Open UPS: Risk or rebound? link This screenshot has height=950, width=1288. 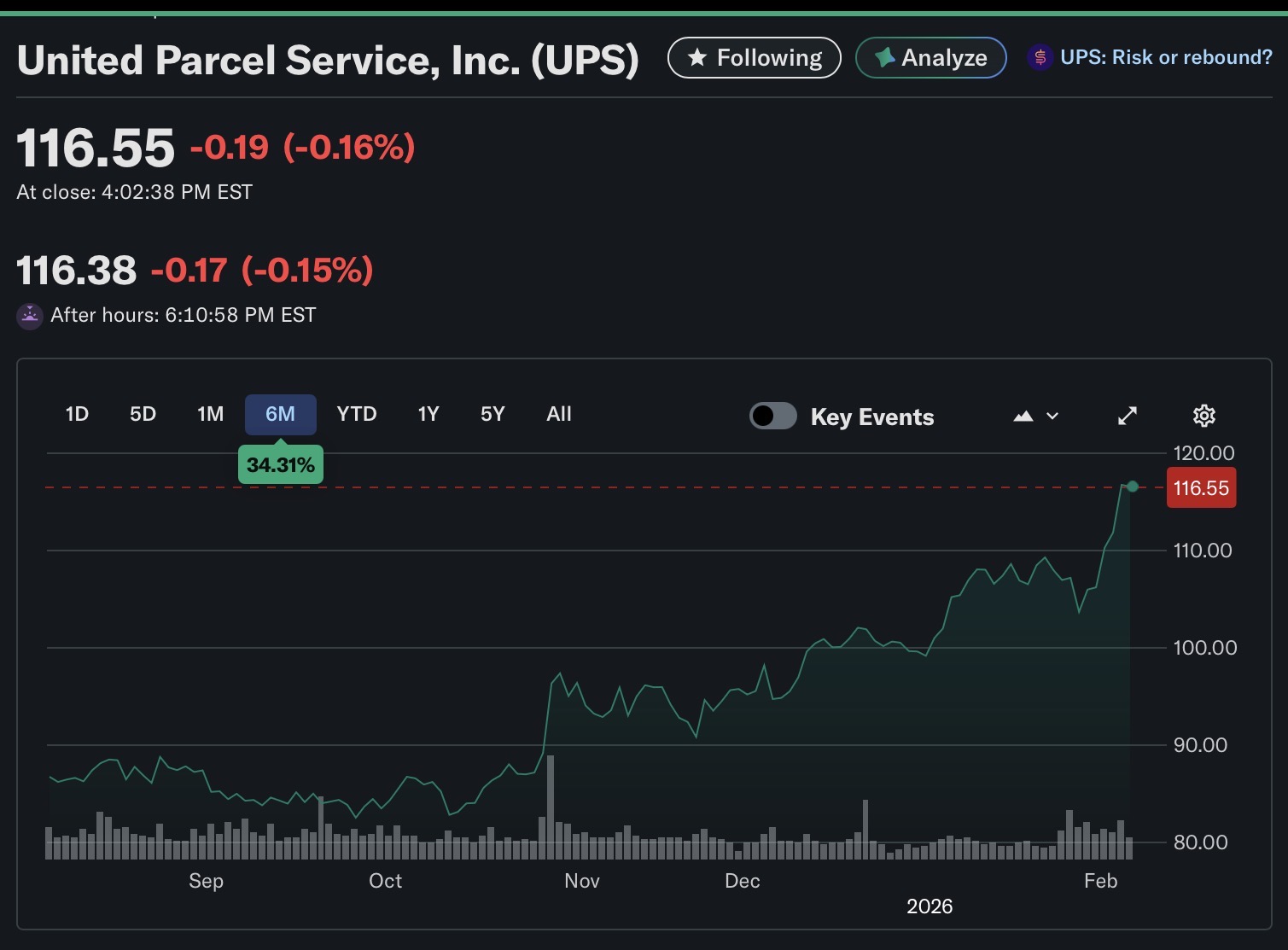click(1165, 58)
